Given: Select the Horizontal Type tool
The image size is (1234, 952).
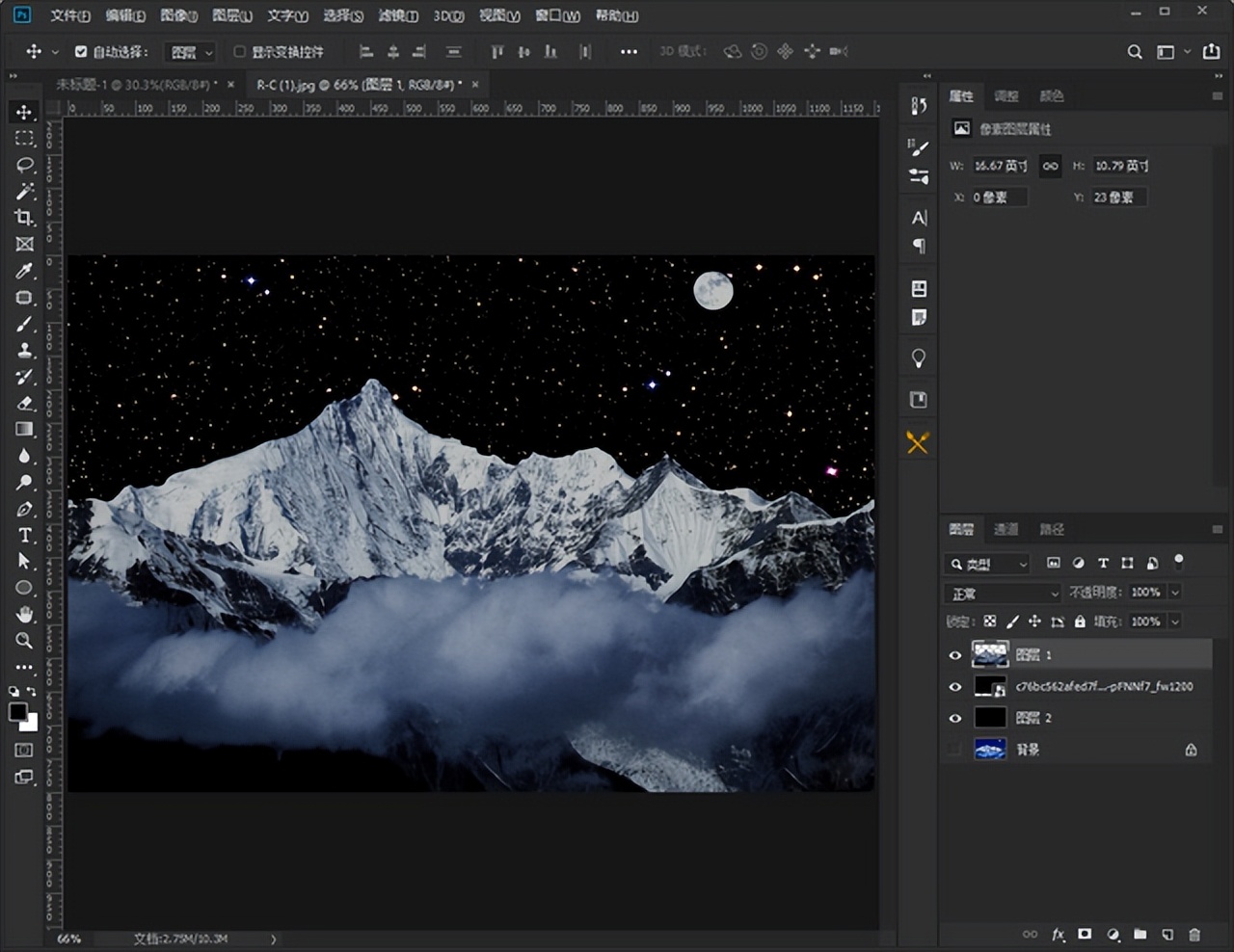Looking at the screenshot, I should [24, 536].
